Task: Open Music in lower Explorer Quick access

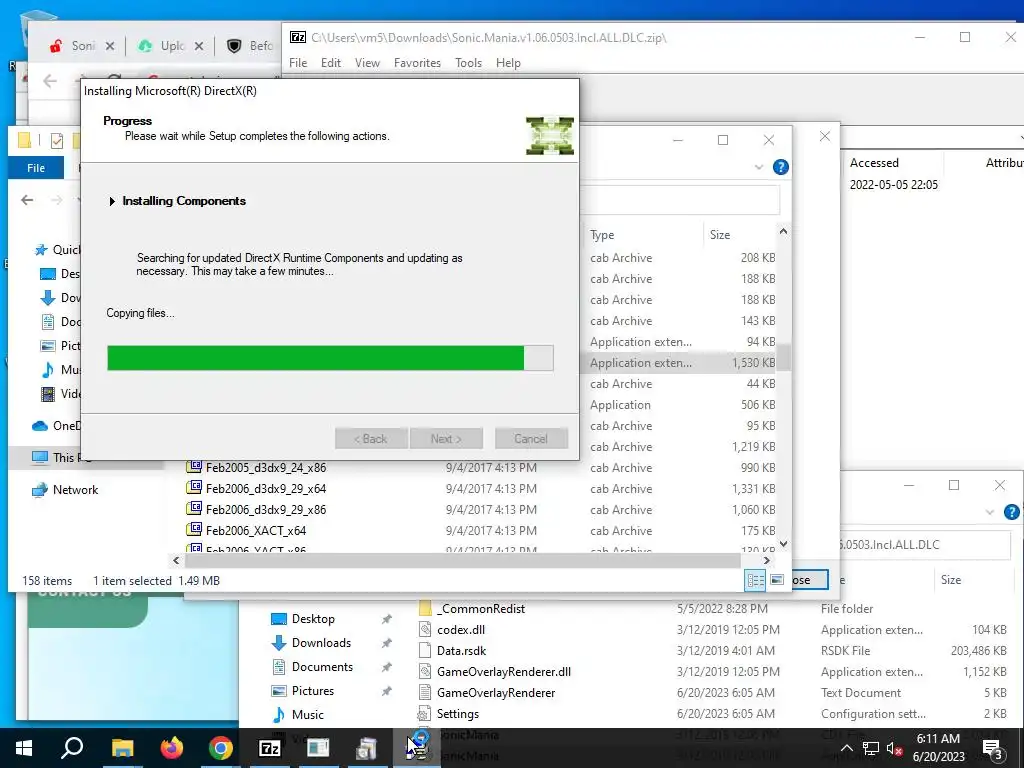Action: pyautogui.click(x=307, y=714)
